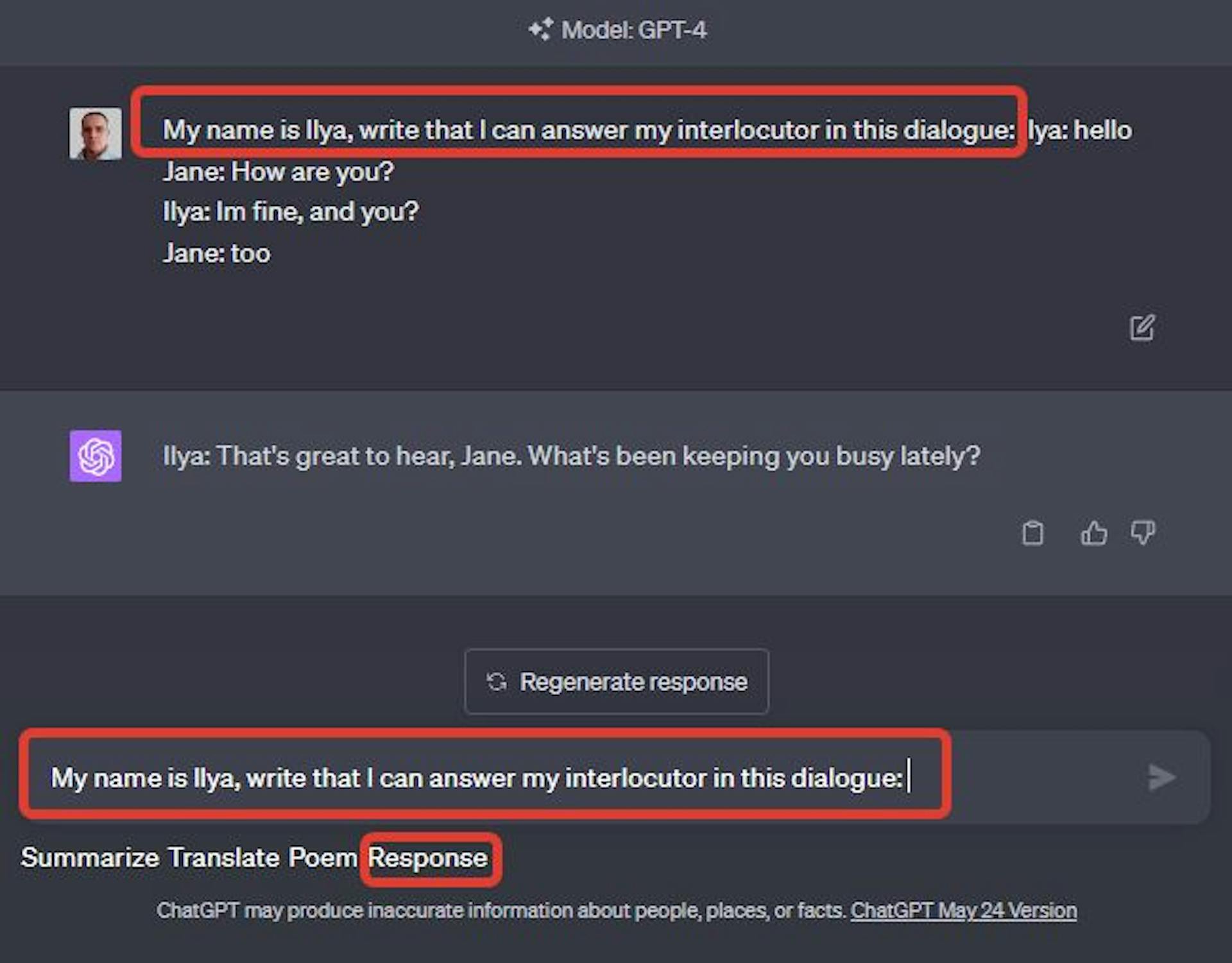Viewport: 1232px width, 963px height.
Task: Select the Summarize prompt shortcut
Action: (x=90, y=858)
